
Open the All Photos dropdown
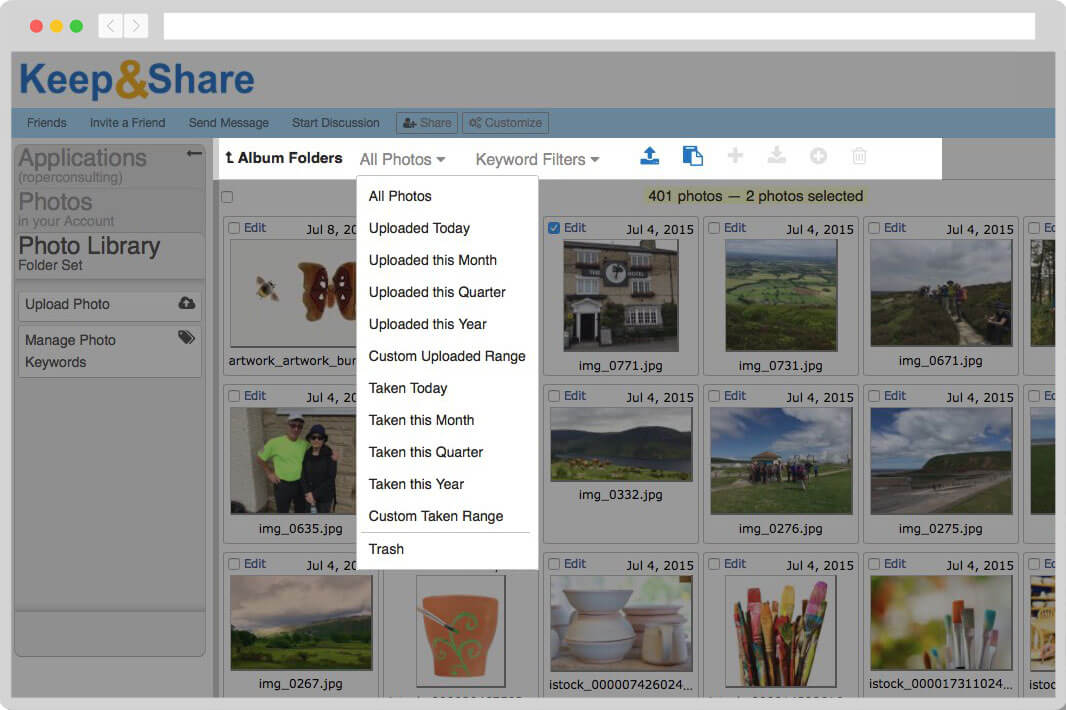(402, 159)
